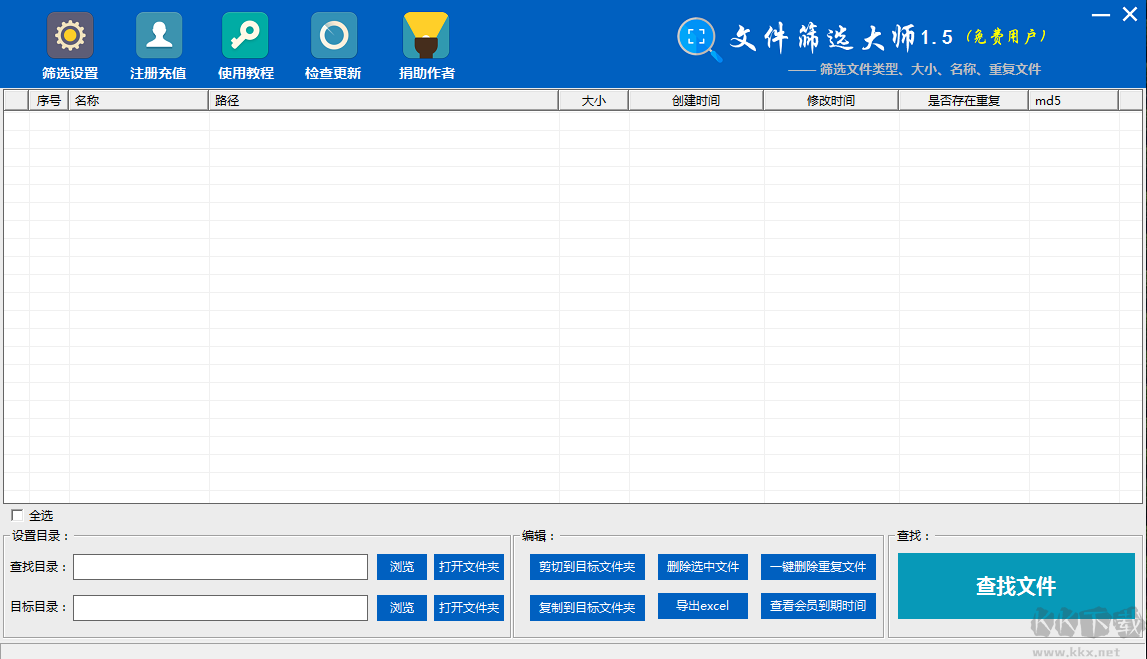This screenshot has height=659, width=1147.
Task: Click the magnifier logo icon
Action: pos(699,39)
